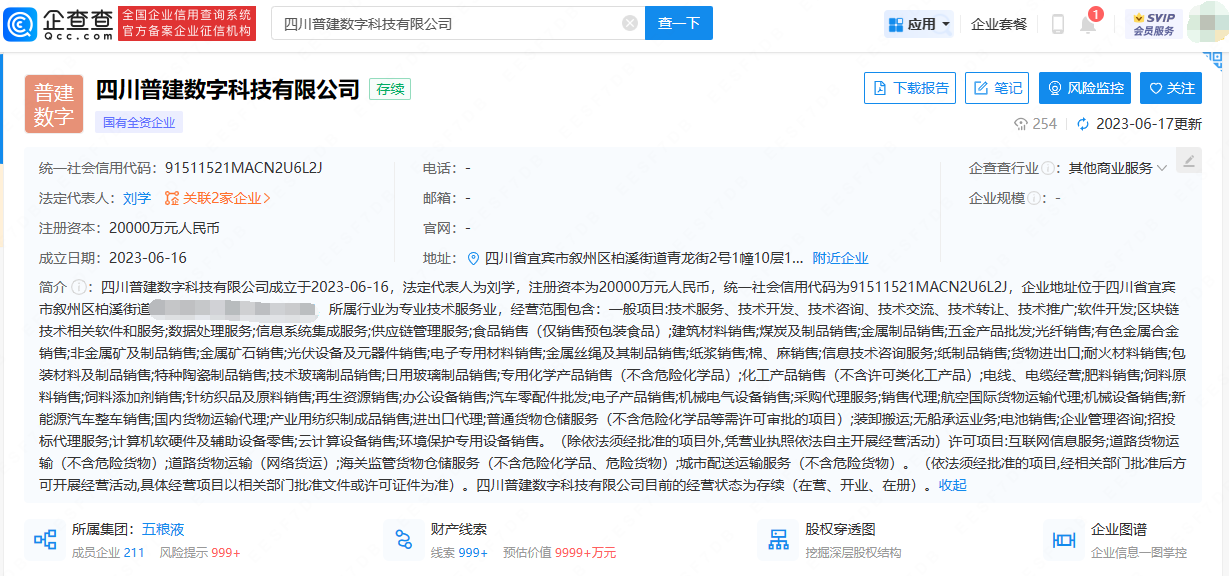The image size is (1229, 576).
Task: Click the info icon beside 企业规模
Action: coord(1034,198)
